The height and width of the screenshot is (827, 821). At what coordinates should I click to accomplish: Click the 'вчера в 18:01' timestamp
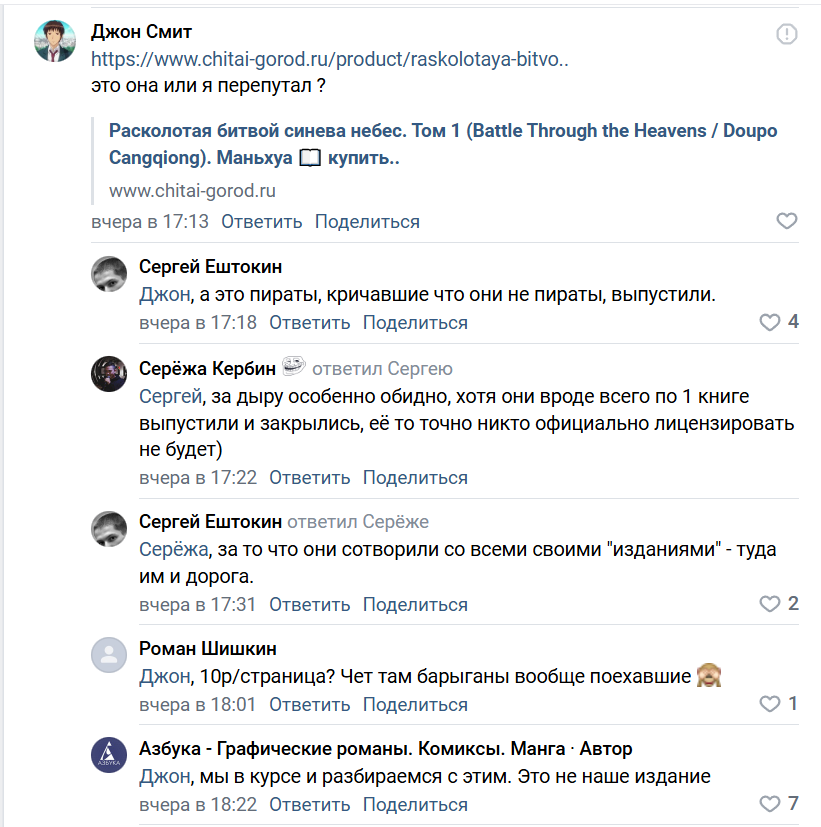pos(198,704)
